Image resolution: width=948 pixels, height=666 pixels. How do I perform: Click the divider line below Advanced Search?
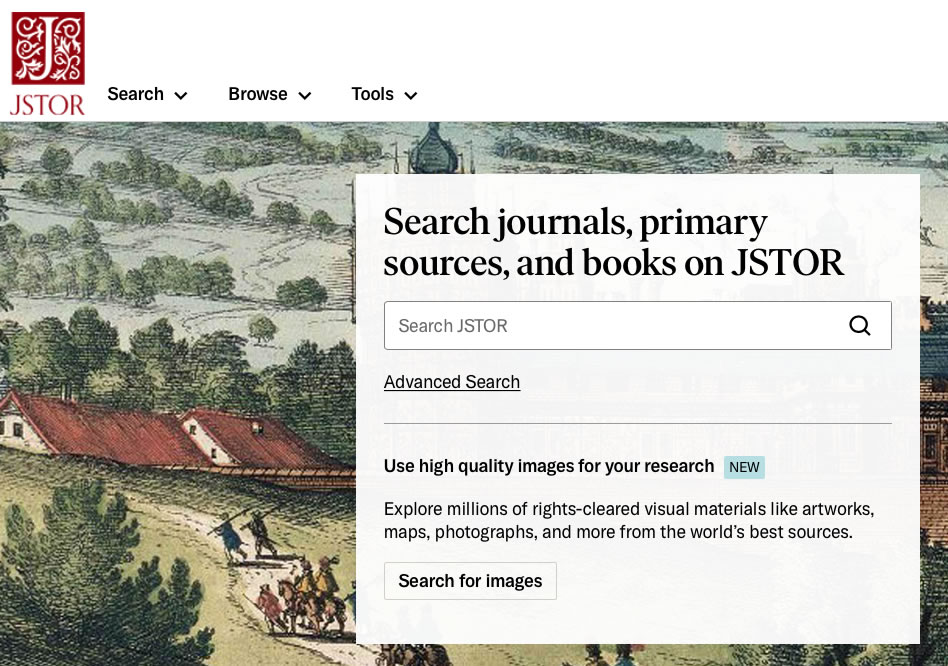point(637,423)
